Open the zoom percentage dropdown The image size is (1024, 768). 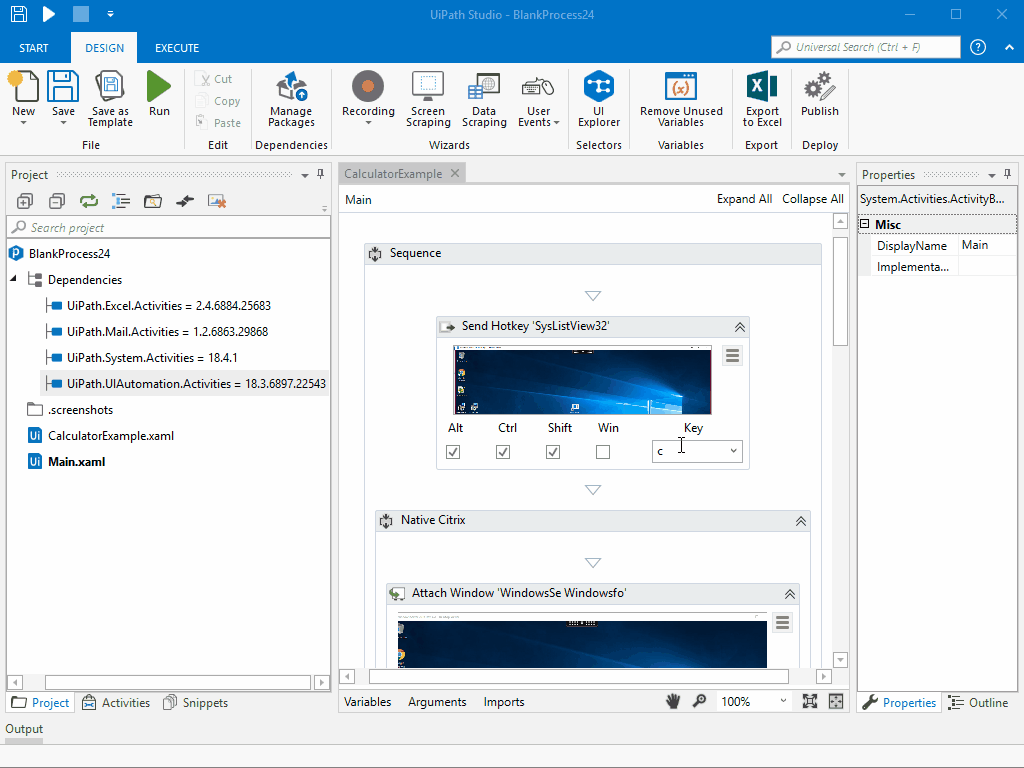tap(783, 701)
